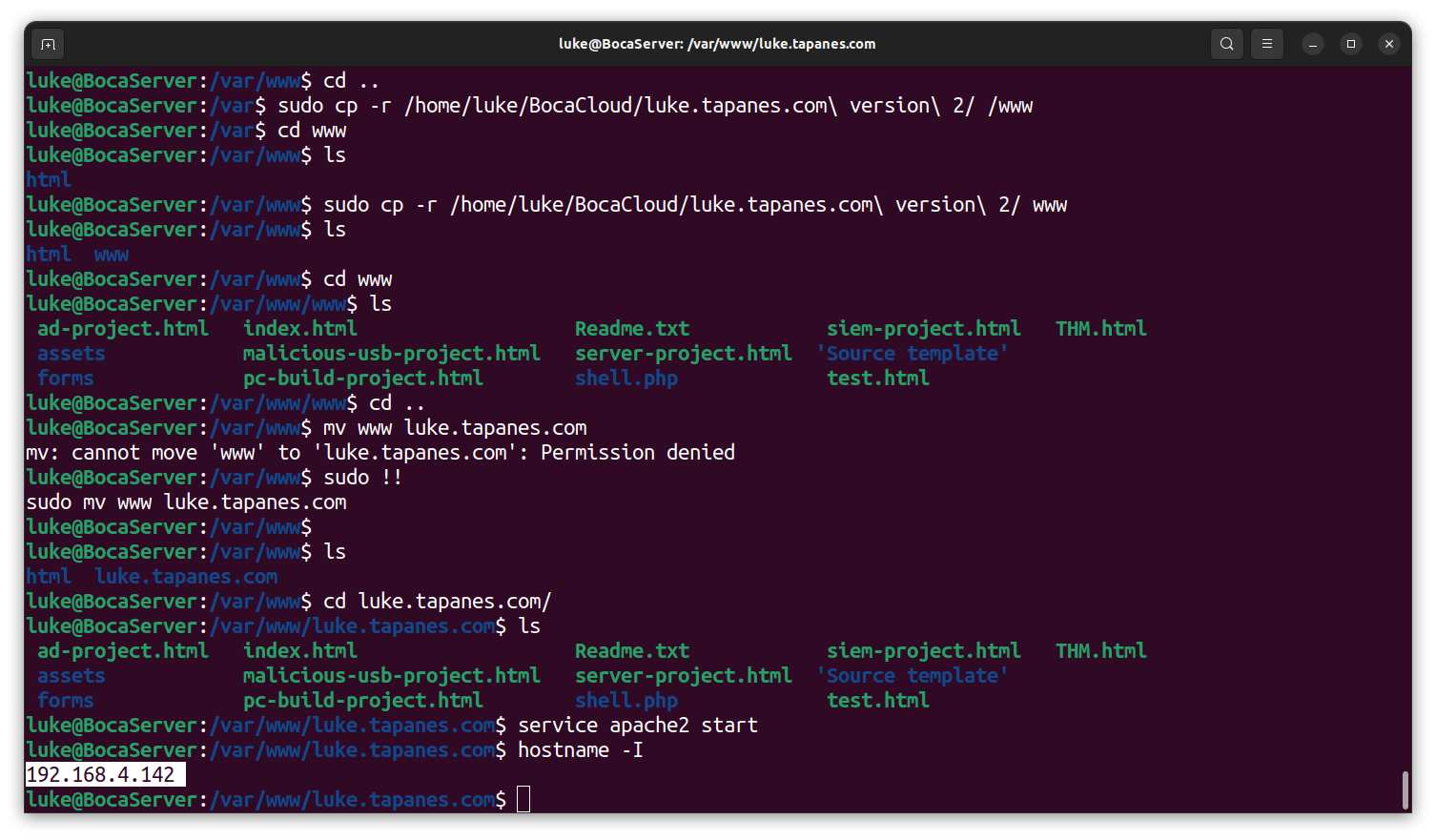Click the 'service apache2 start' command text
Image resolution: width=1436 pixels, height=840 pixels.
point(637,725)
